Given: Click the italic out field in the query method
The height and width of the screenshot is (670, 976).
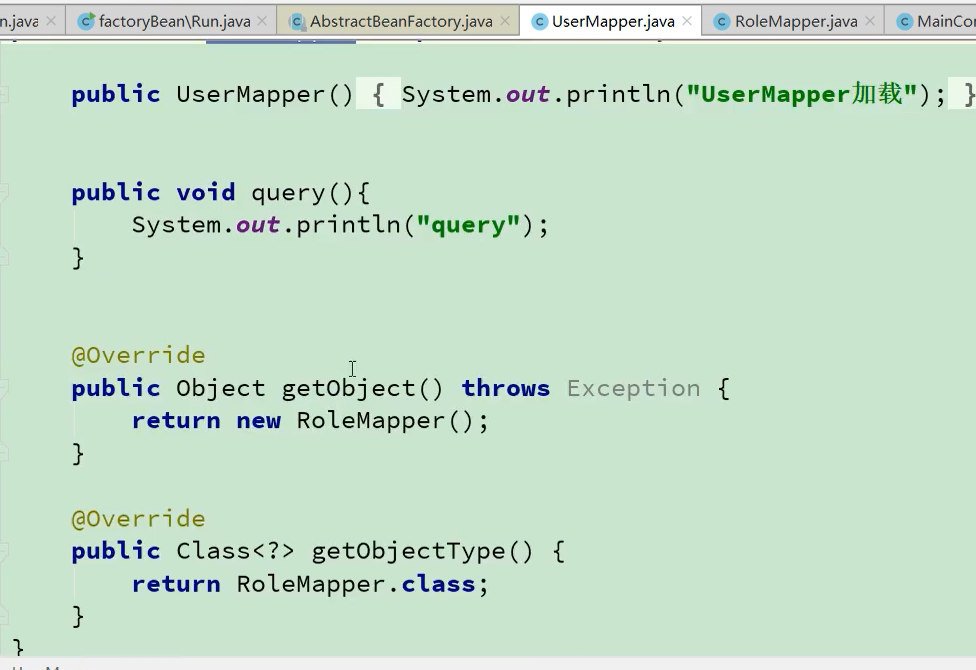Looking at the screenshot, I should [257, 225].
